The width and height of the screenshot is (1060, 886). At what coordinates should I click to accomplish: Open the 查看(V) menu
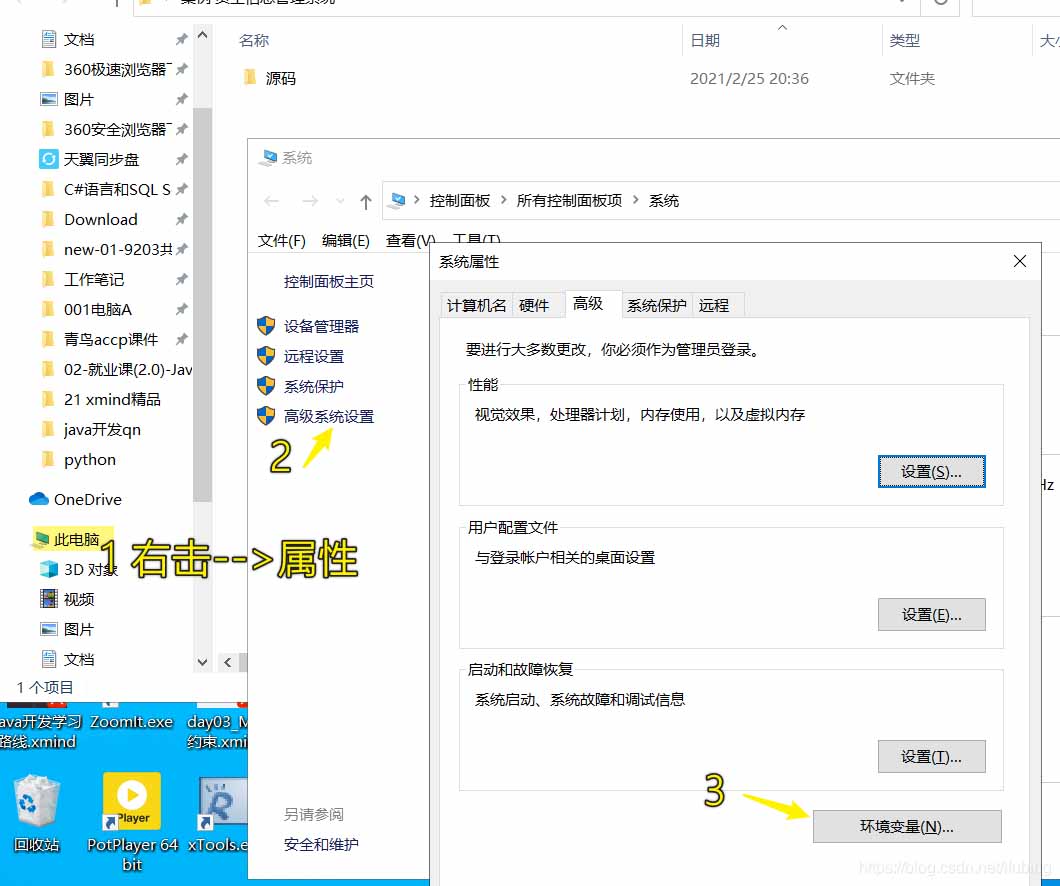pyautogui.click(x=409, y=241)
